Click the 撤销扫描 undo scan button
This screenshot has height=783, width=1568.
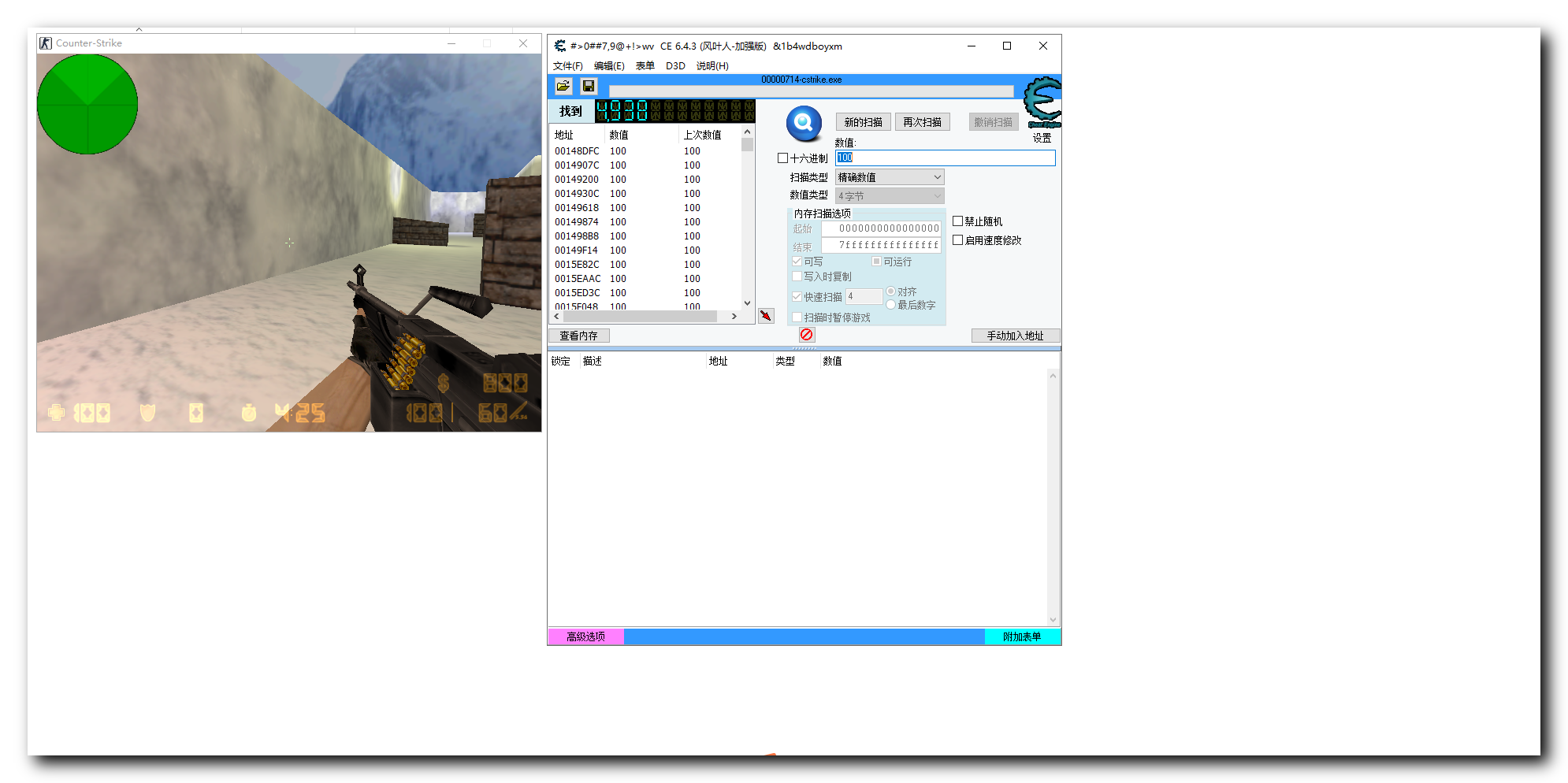click(x=994, y=122)
